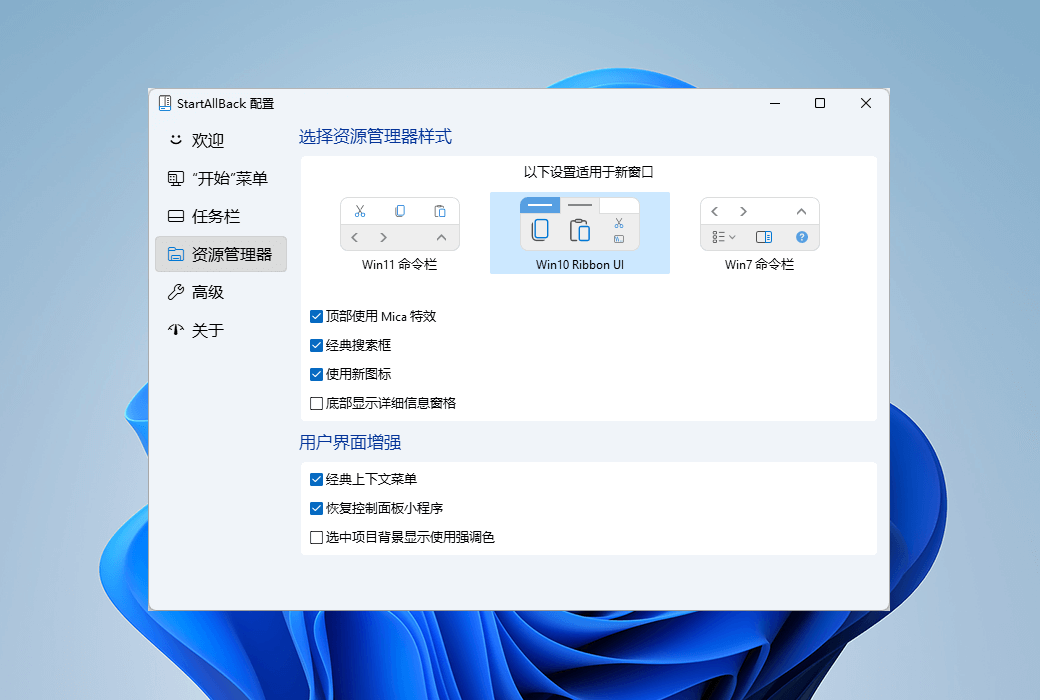Viewport: 1040px width, 700px height.
Task: Click the StartAllBack icon in the title bar
Action: (162, 102)
